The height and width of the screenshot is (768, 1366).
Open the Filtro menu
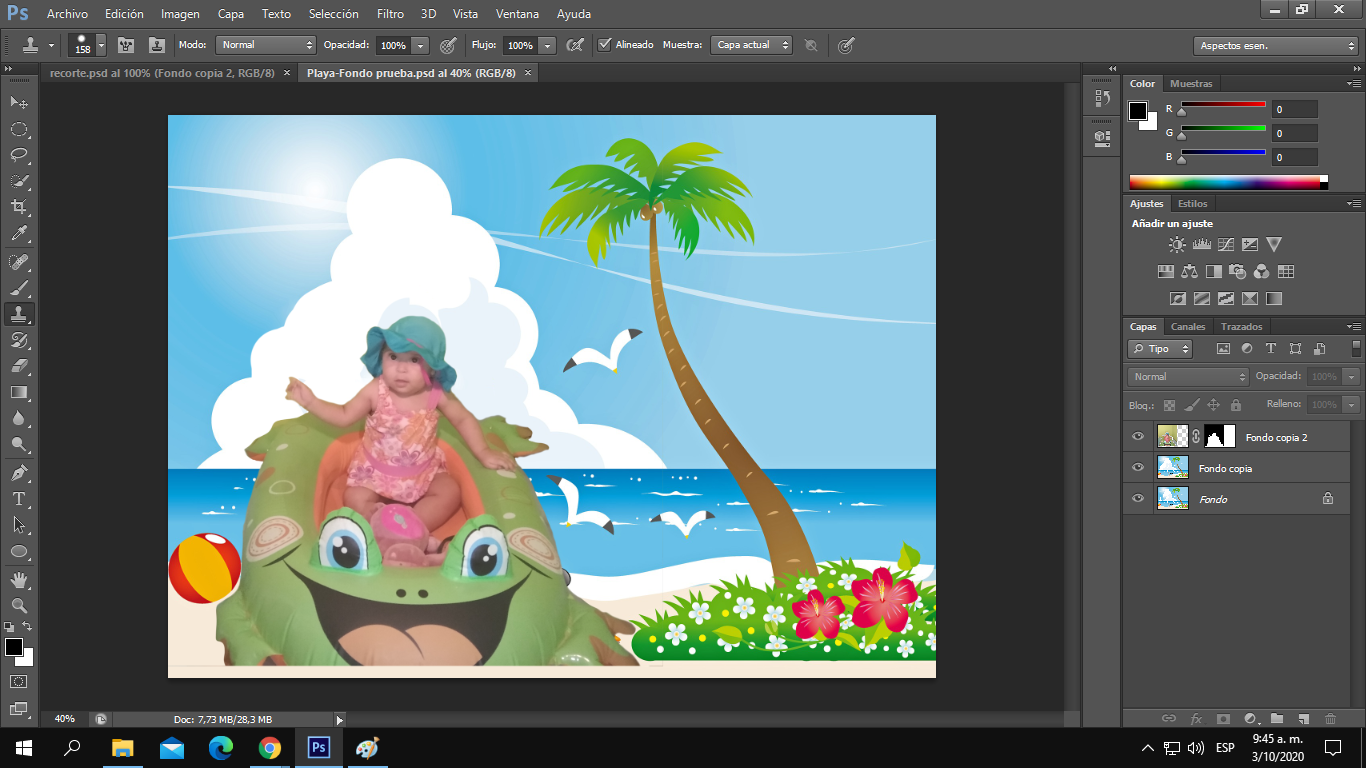tap(391, 14)
